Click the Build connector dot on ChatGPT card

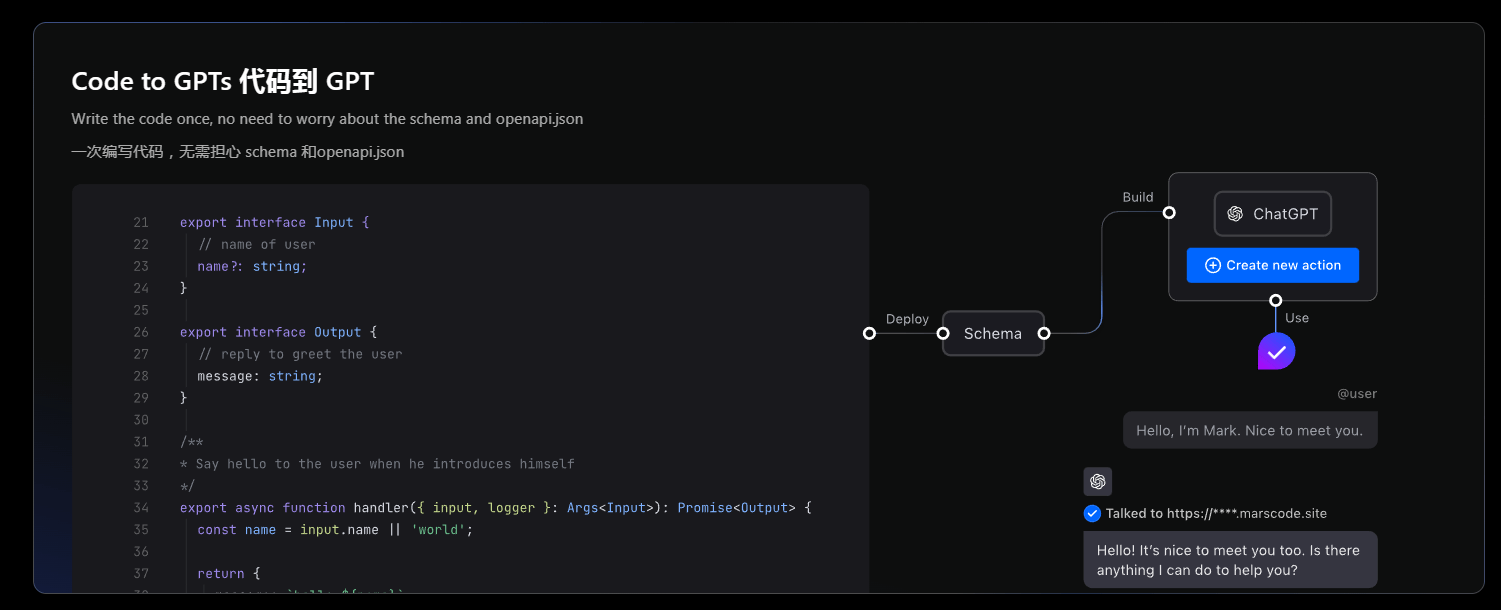pyautogui.click(x=1169, y=212)
